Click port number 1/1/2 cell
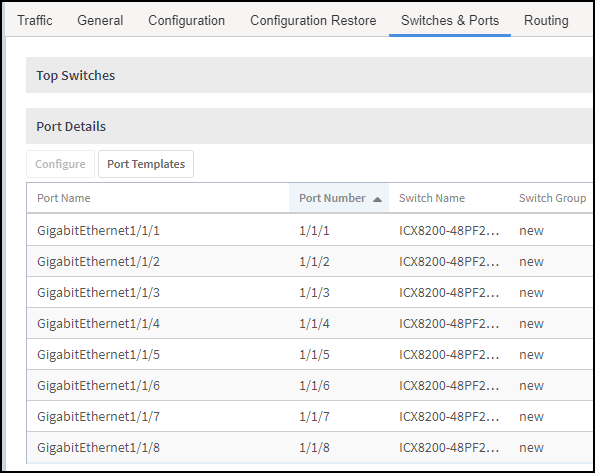595x473 pixels. (314, 262)
